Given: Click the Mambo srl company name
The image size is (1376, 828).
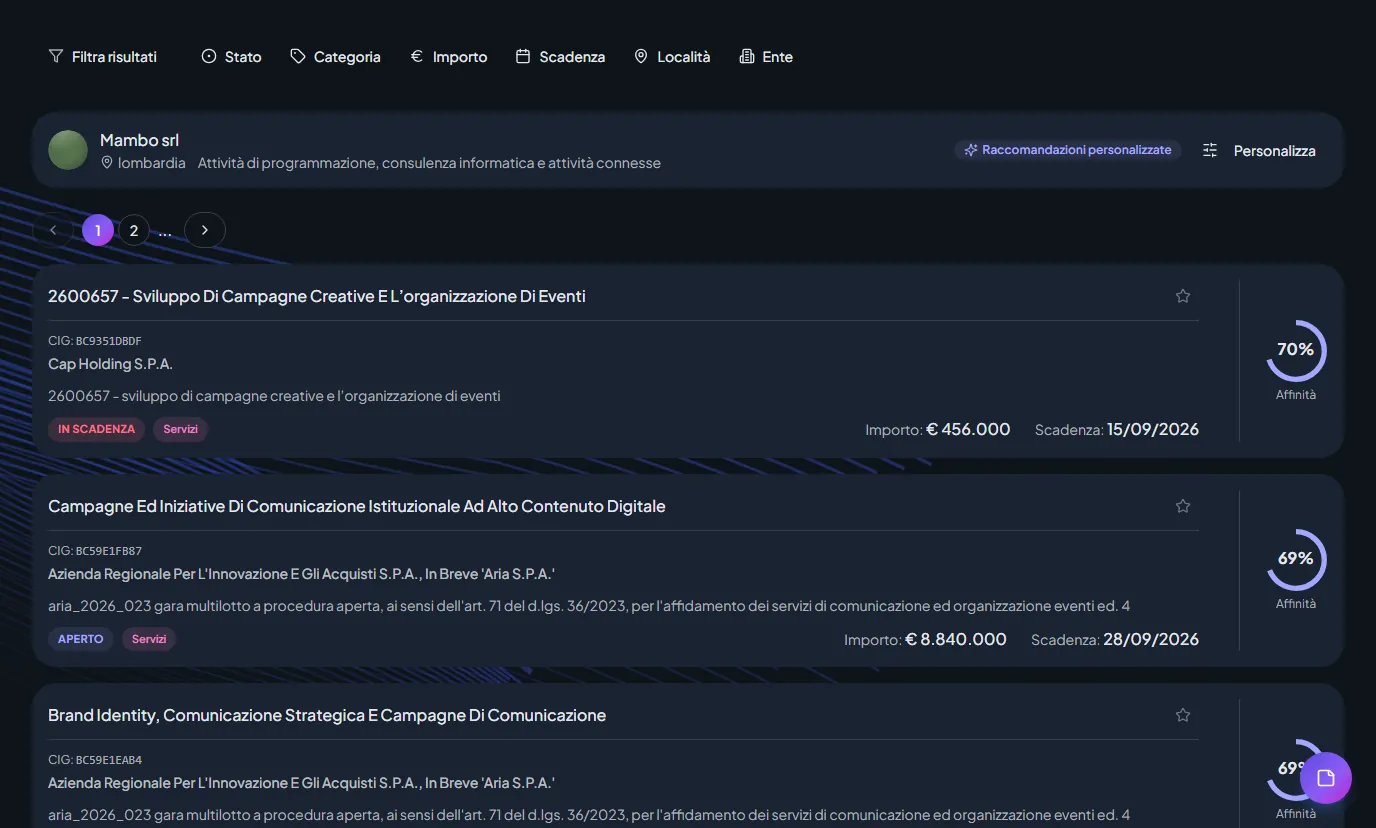Looking at the screenshot, I should click(x=140, y=140).
